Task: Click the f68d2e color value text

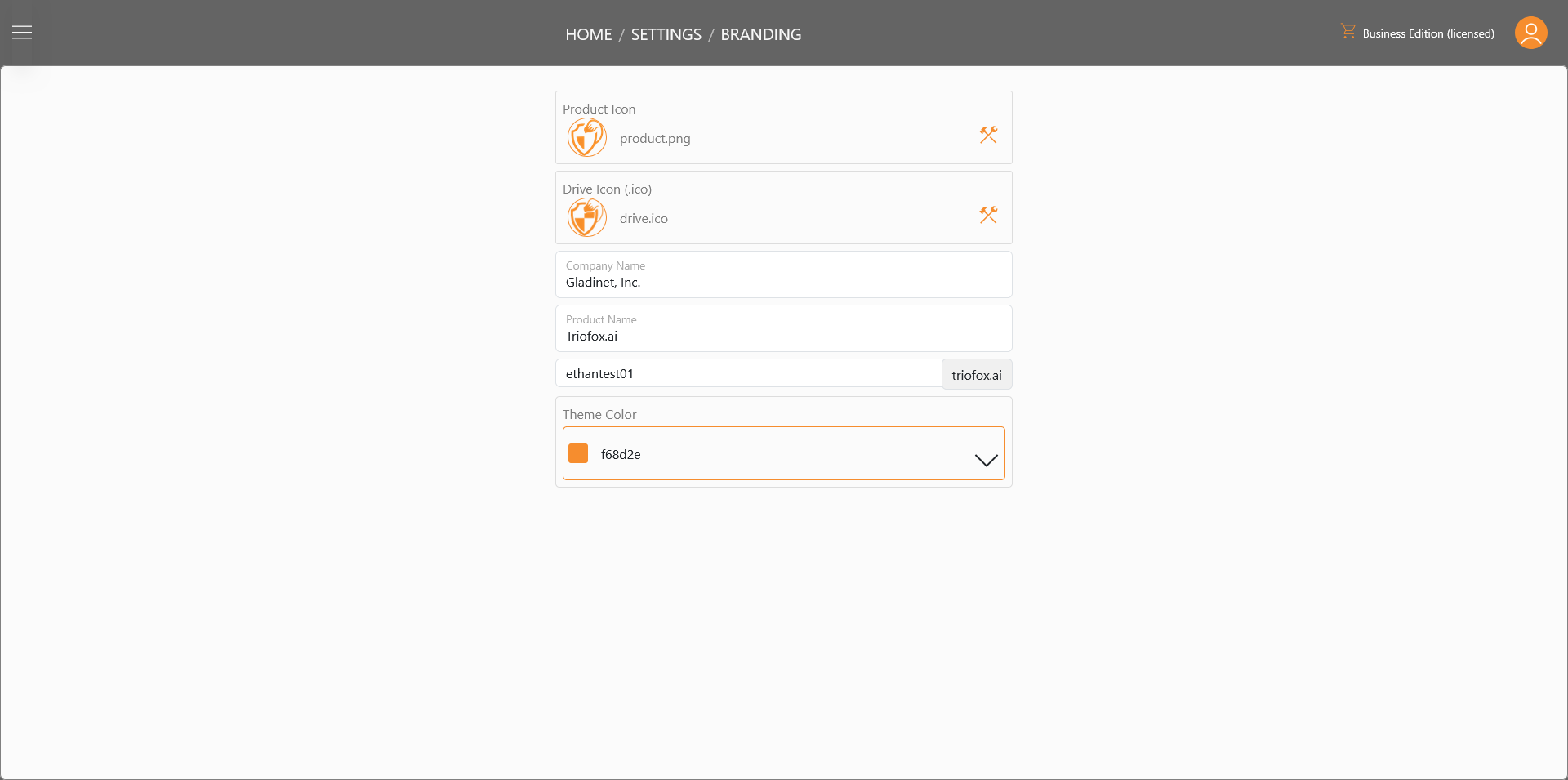Action: (x=621, y=455)
